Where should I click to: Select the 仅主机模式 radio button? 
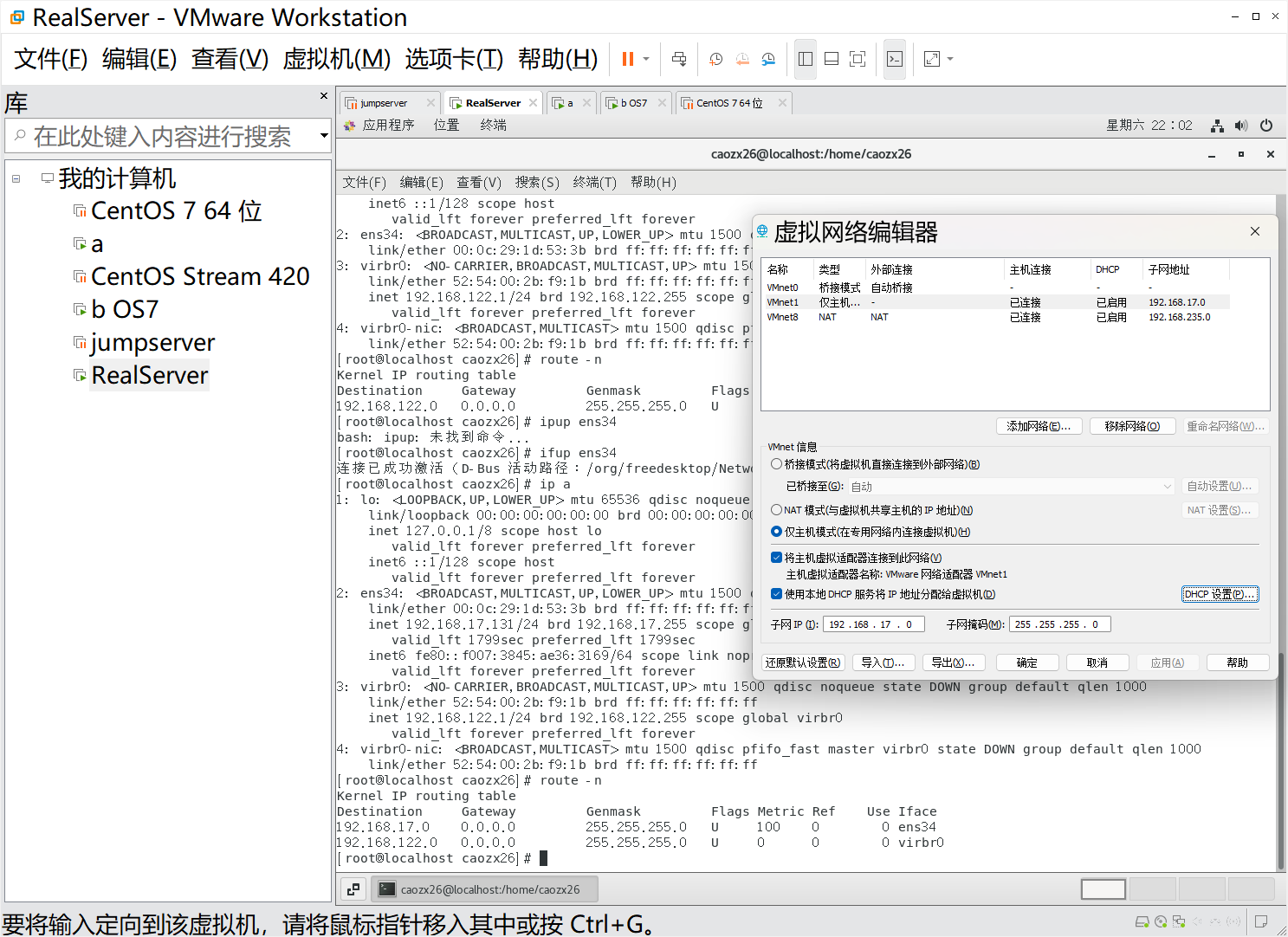776,532
